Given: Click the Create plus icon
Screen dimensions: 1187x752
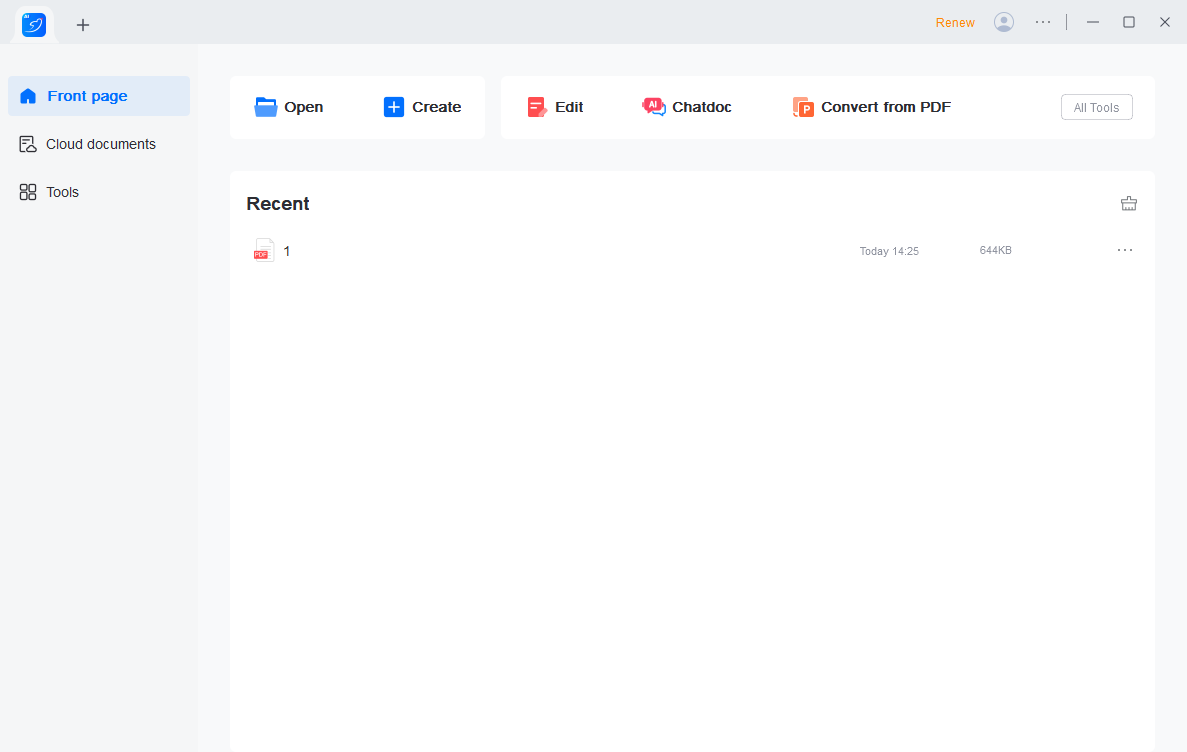Looking at the screenshot, I should pyautogui.click(x=394, y=107).
